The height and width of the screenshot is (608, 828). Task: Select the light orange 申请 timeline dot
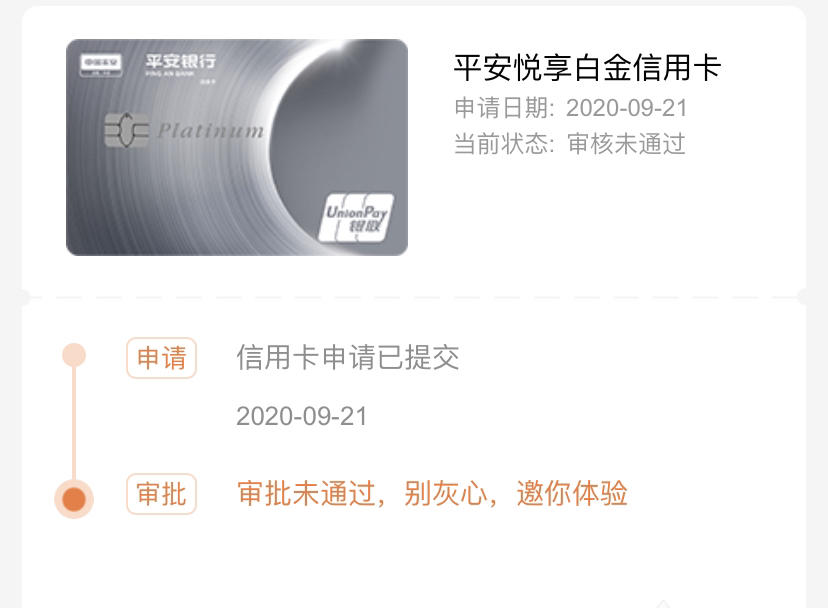tap(74, 354)
